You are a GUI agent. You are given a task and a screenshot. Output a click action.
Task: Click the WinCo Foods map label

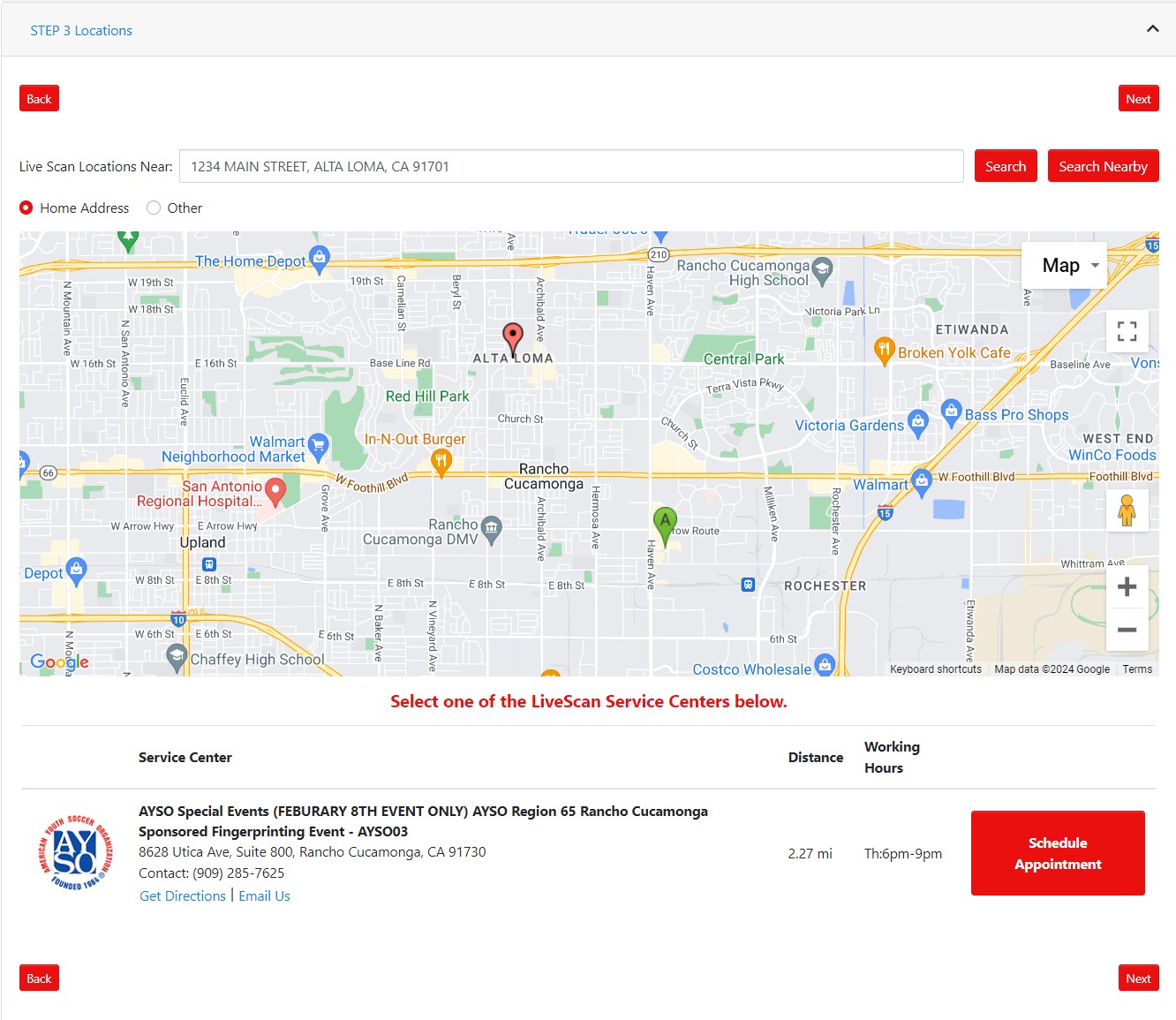pyautogui.click(x=1112, y=455)
